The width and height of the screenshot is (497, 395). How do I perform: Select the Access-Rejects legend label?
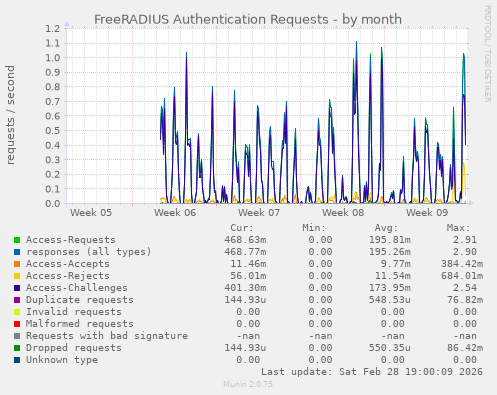point(68,276)
